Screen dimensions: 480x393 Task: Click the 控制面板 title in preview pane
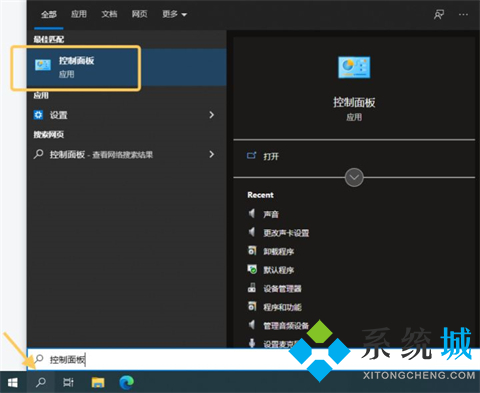[x=354, y=102]
